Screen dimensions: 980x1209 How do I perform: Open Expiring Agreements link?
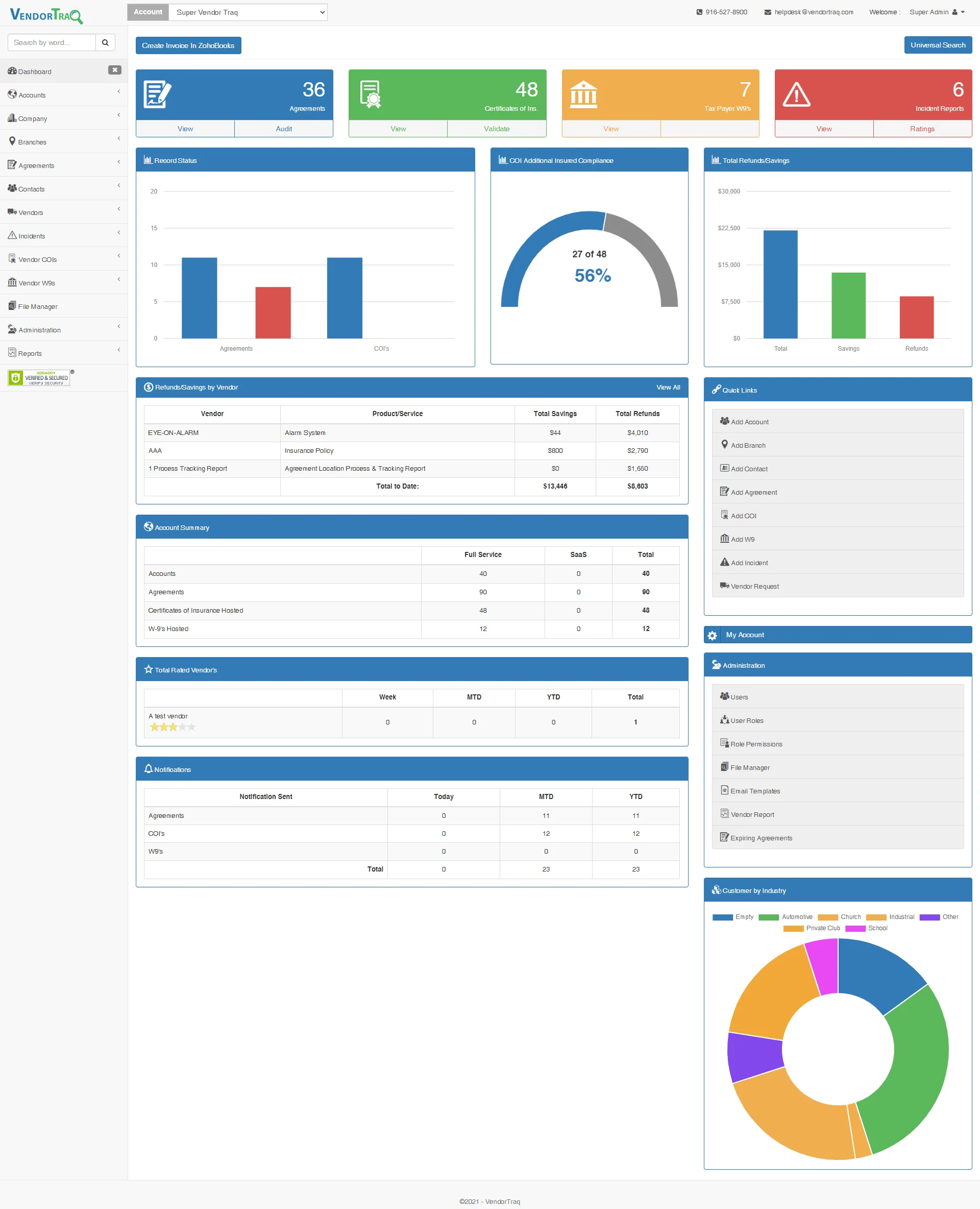click(837, 837)
